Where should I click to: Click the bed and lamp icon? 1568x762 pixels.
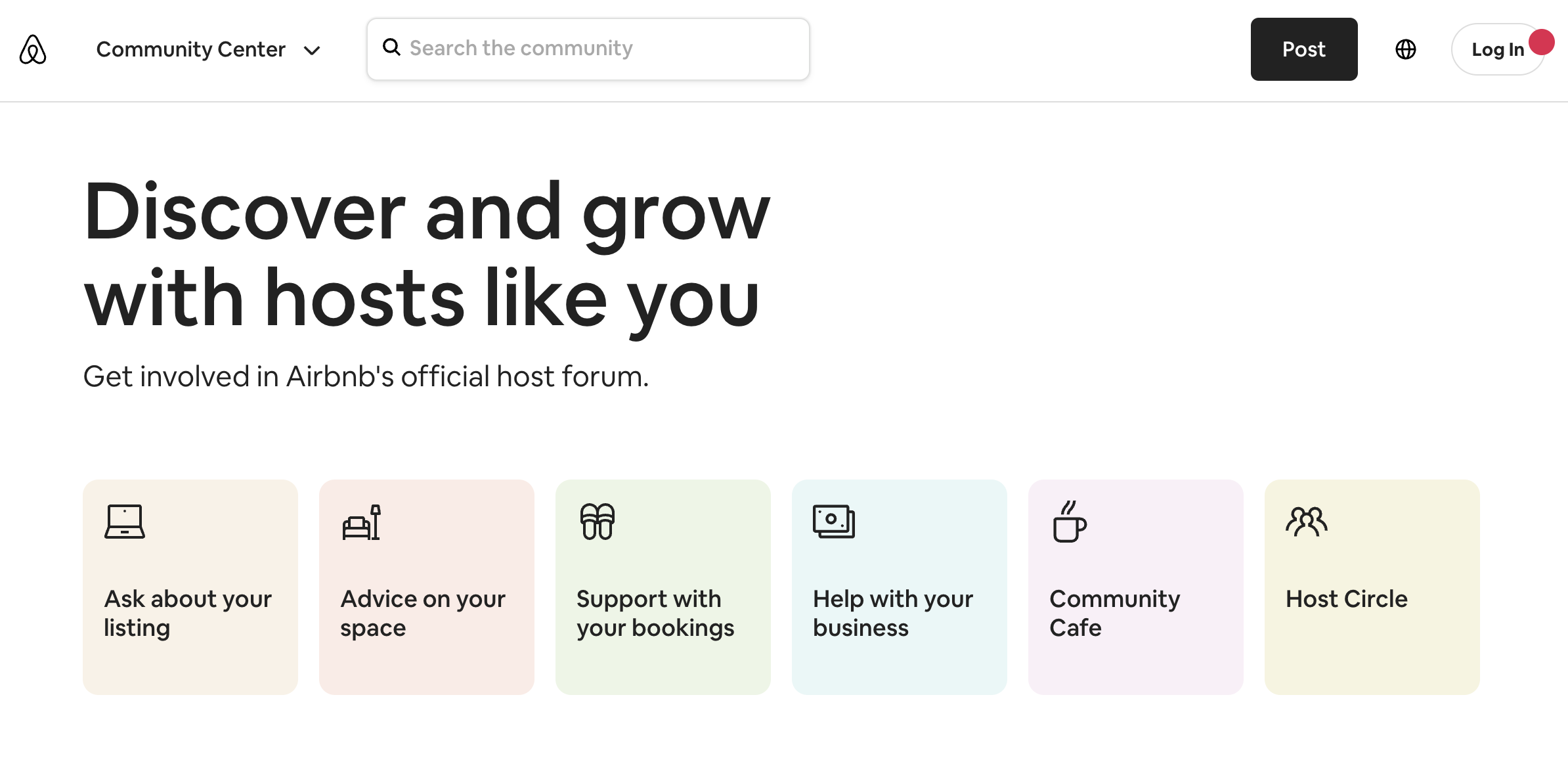[361, 522]
